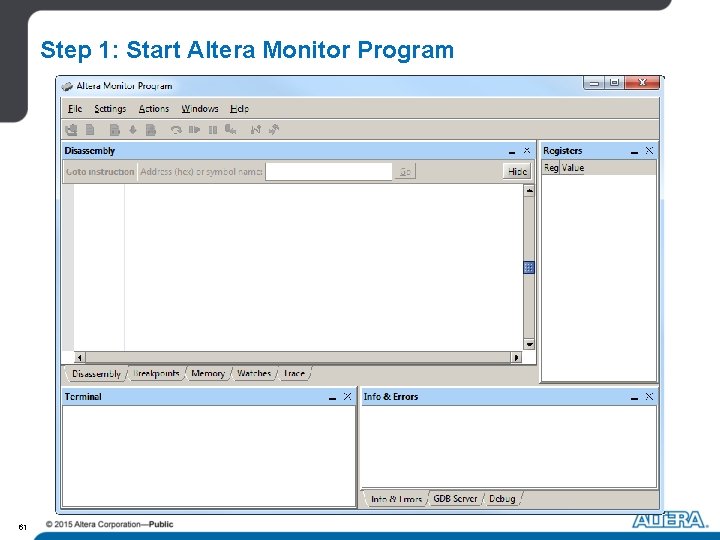Viewport: 720px width, 540px height.
Task: Open the File menu
Action: click(75, 109)
